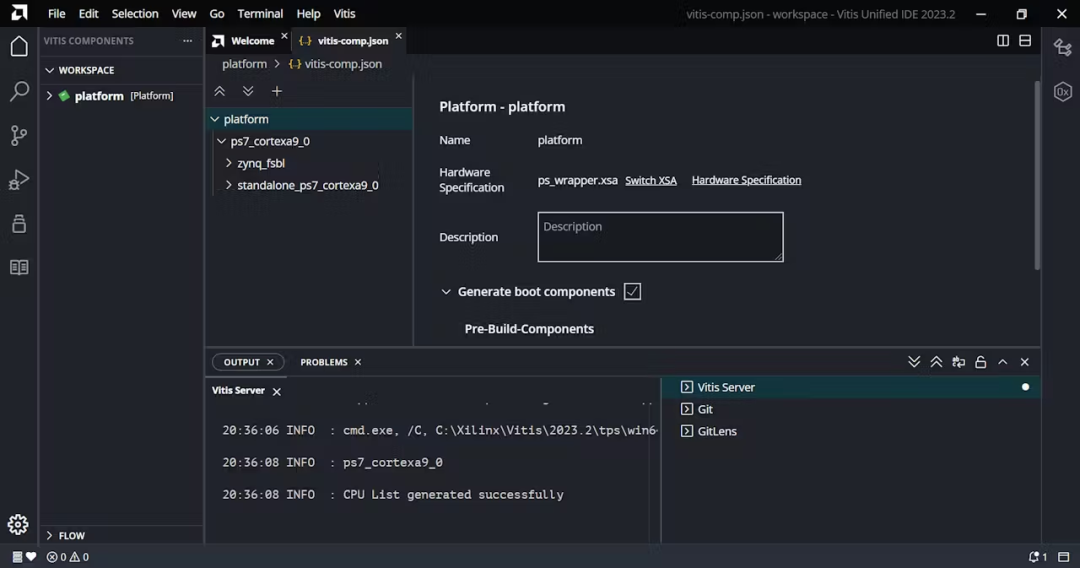Open the hexagon 0x memory icon
The width and height of the screenshot is (1080, 568).
[x=1063, y=92]
